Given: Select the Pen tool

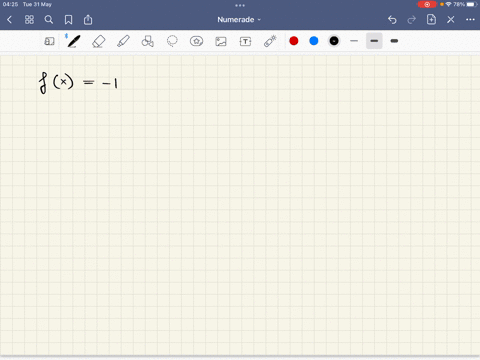Looking at the screenshot, I should (74, 41).
